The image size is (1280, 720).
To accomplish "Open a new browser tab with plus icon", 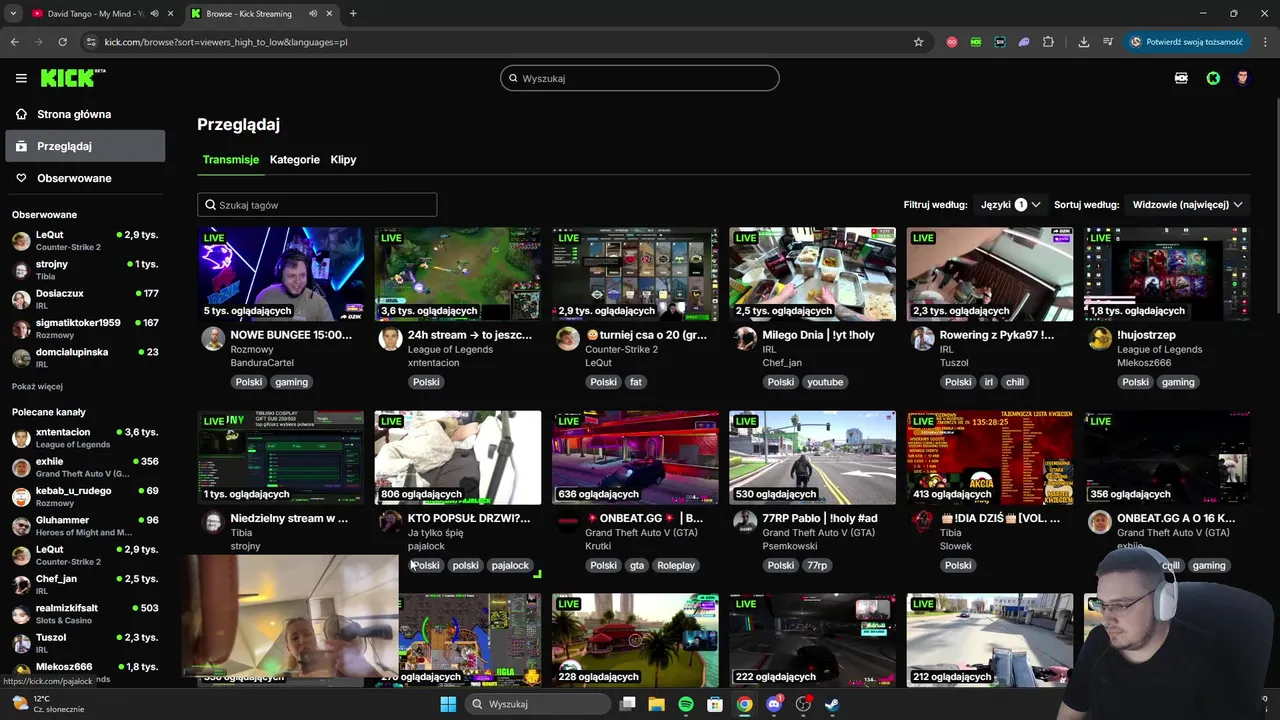I will click(x=353, y=14).
